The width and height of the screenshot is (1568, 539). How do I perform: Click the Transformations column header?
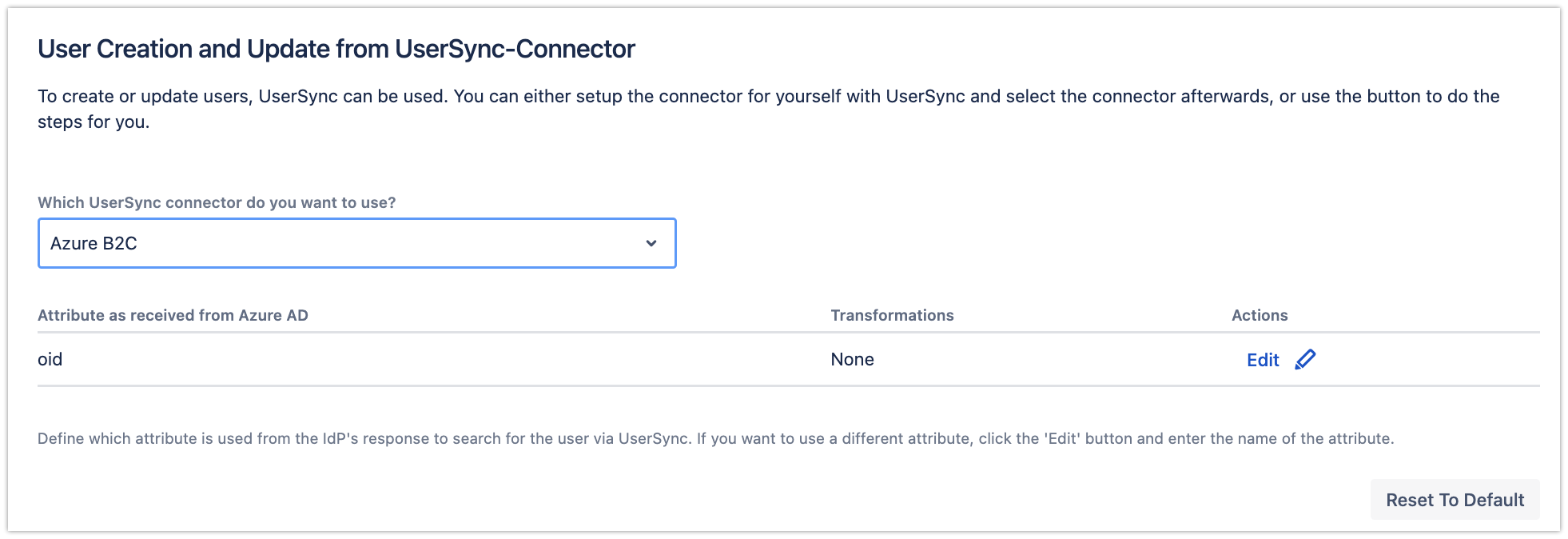pos(892,315)
